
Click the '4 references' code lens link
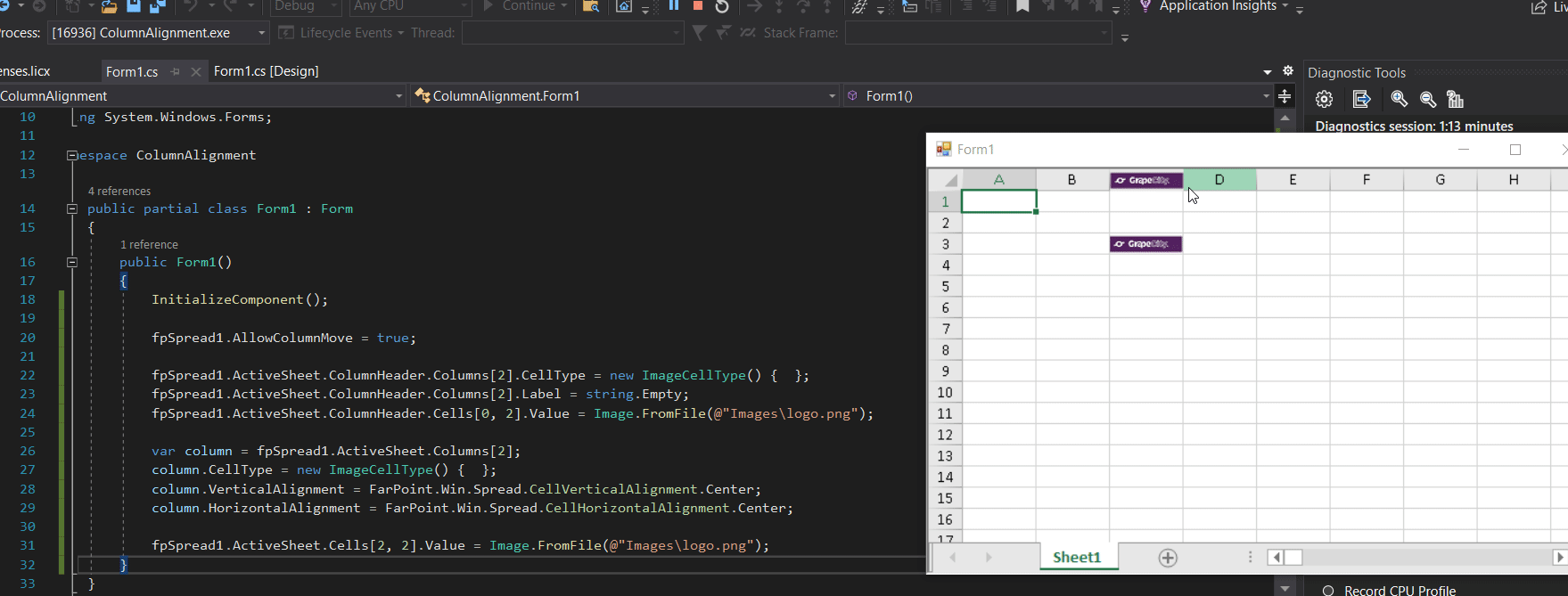pyautogui.click(x=119, y=192)
